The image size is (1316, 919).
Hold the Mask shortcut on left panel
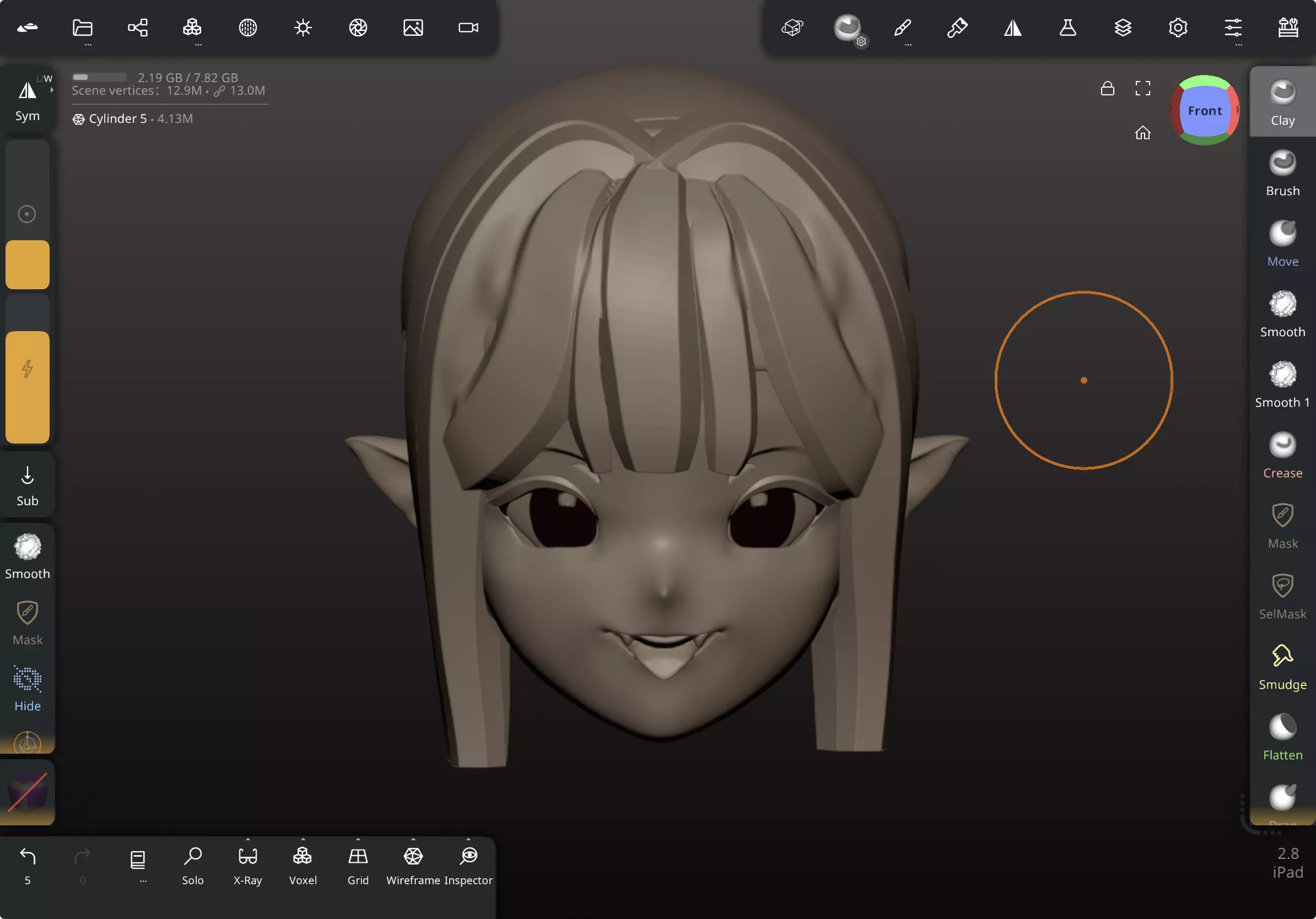pyautogui.click(x=28, y=623)
